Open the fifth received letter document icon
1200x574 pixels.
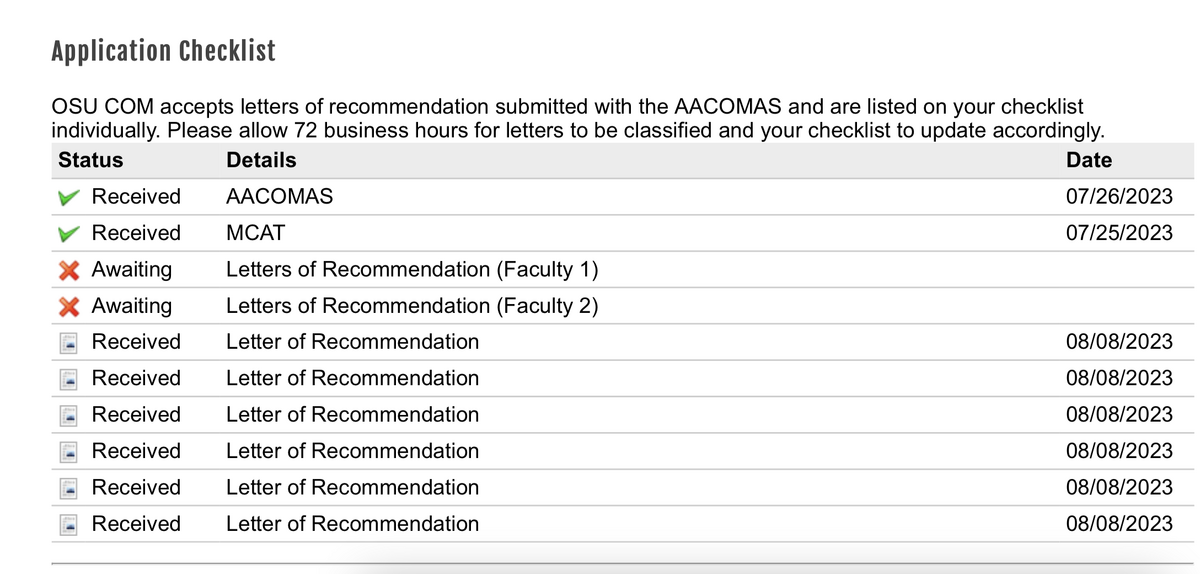coord(69,488)
